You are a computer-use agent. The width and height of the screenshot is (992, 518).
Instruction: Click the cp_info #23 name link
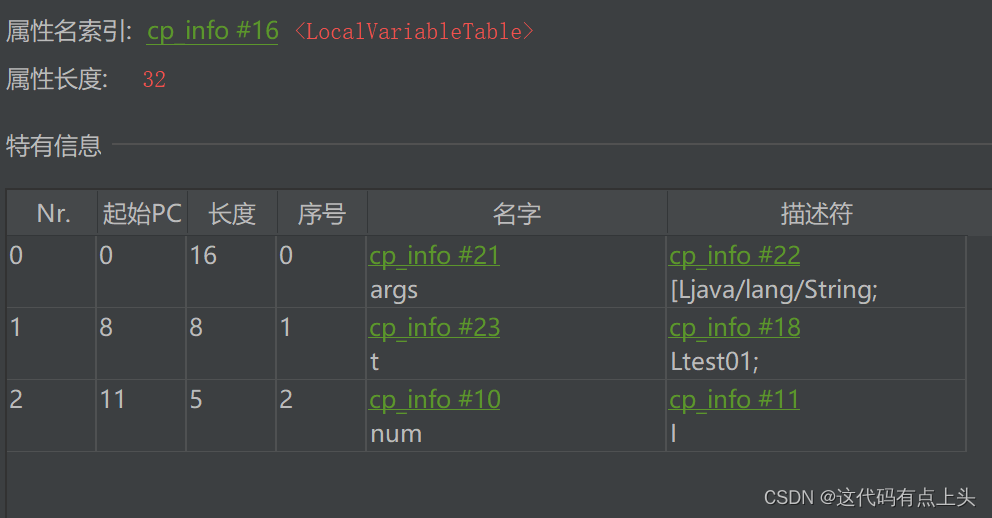click(434, 328)
